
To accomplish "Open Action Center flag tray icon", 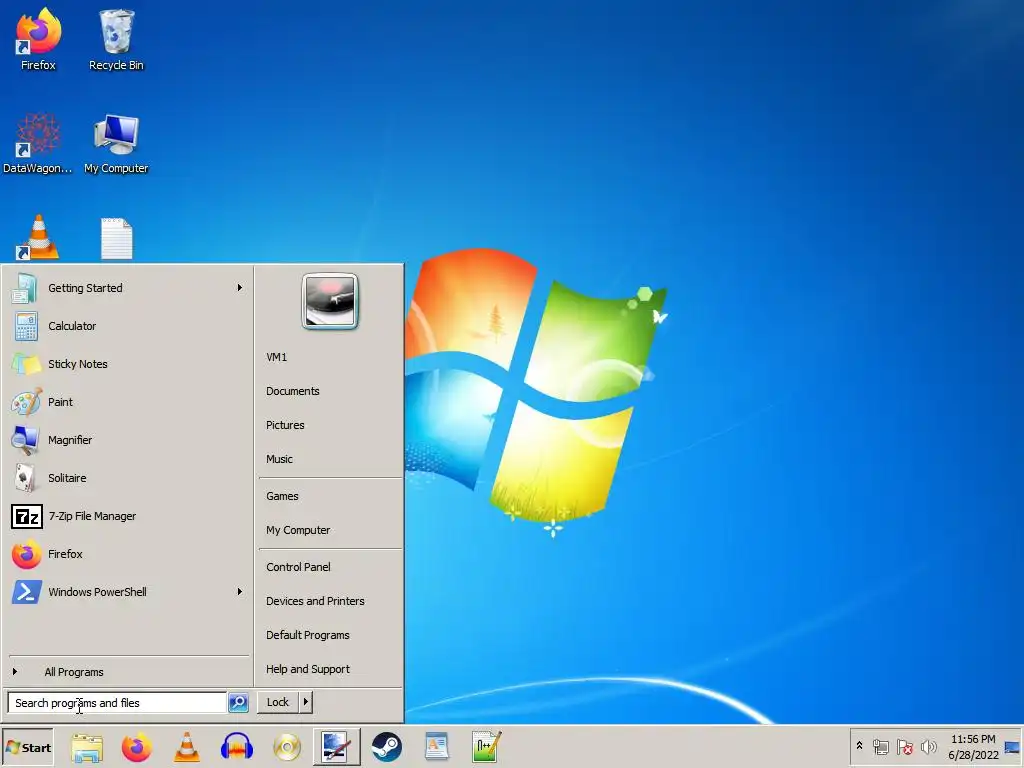I will click(905, 746).
